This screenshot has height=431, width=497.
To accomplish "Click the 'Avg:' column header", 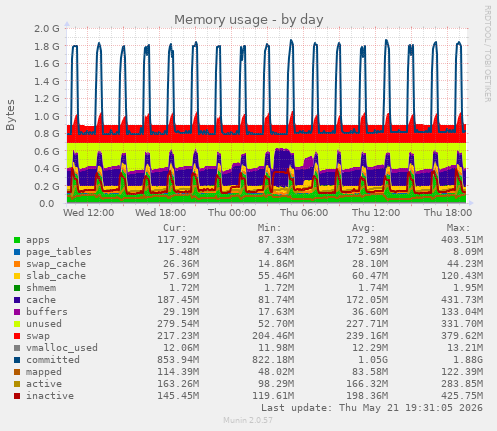I will click(364, 228).
